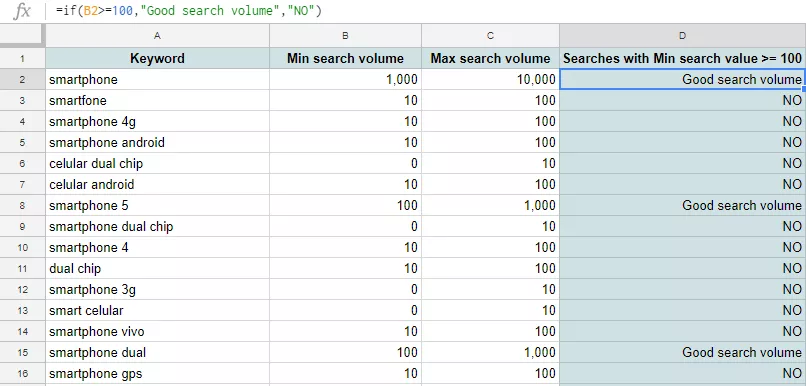This screenshot has height=386, width=806.
Task: Click the "Max search volume" header cell
Action: pyautogui.click(x=490, y=59)
